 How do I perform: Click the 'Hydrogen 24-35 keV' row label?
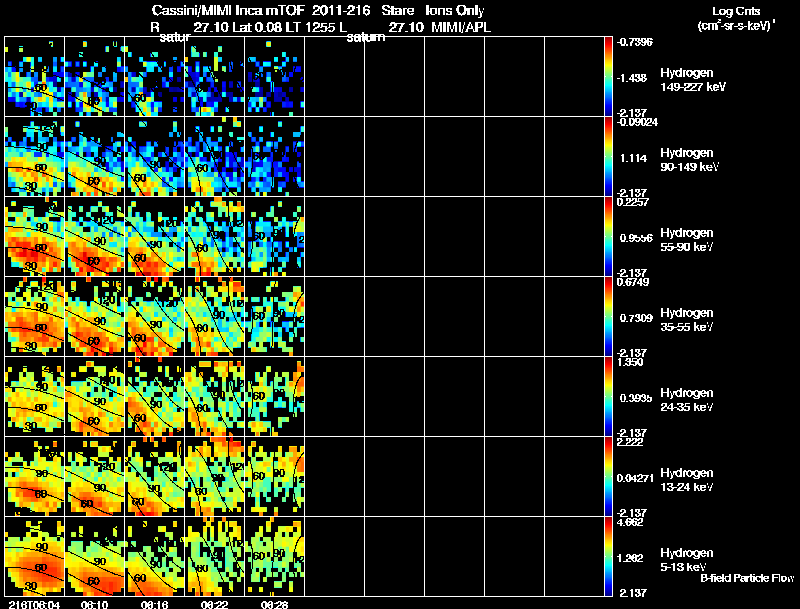click(x=687, y=400)
